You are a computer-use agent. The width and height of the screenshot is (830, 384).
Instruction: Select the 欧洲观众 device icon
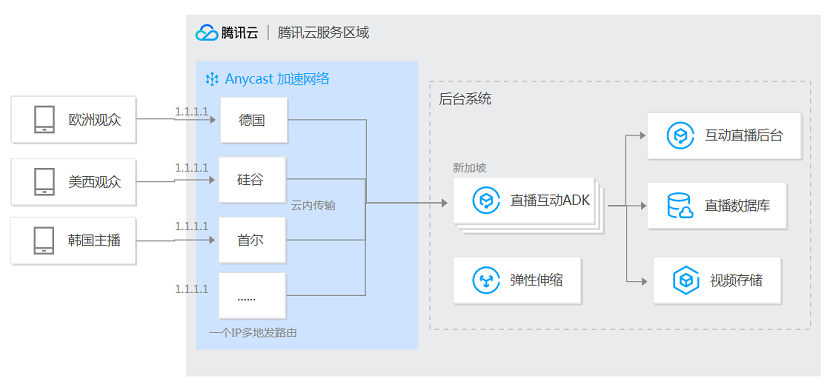click(x=43, y=120)
